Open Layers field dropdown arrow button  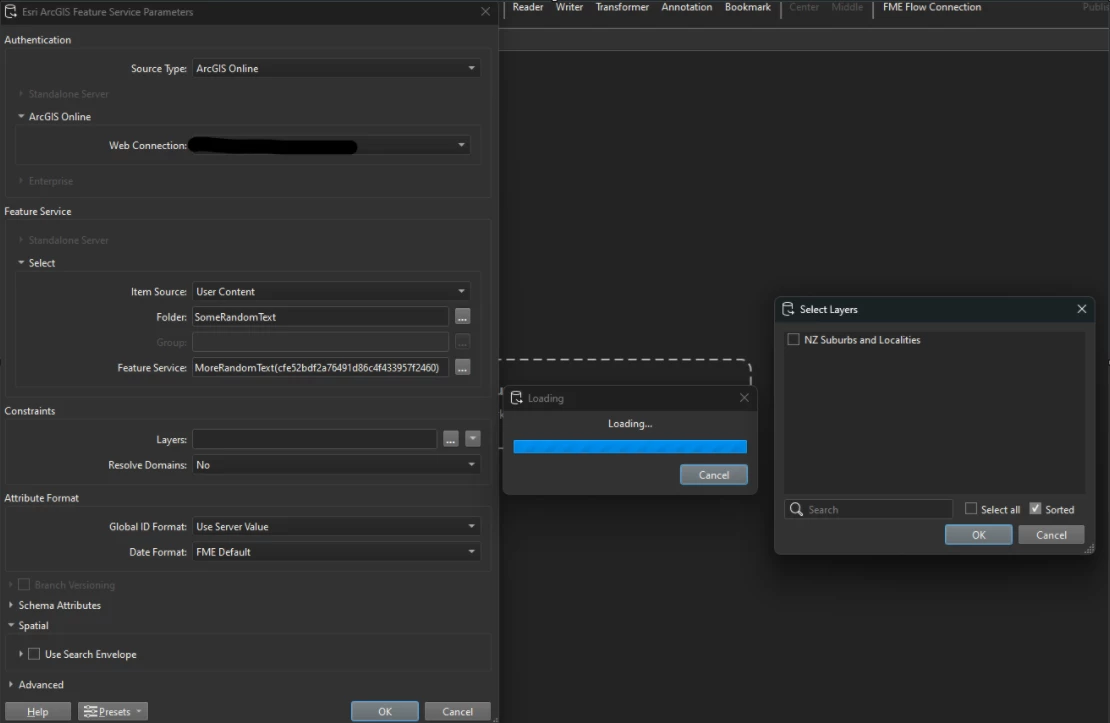[473, 439]
